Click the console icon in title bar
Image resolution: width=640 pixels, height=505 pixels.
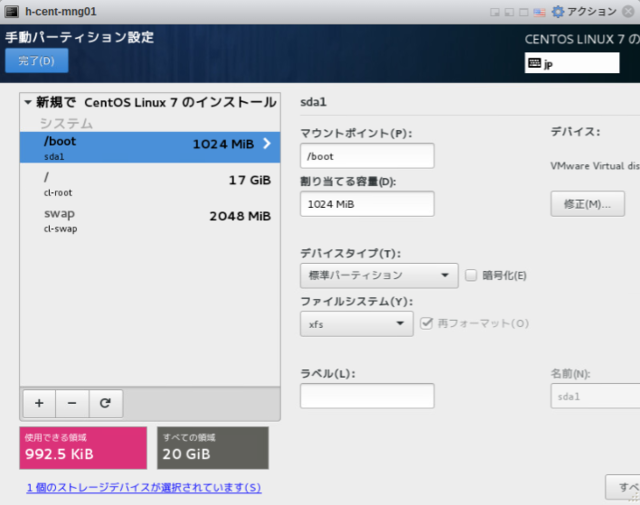(x=11, y=11)
